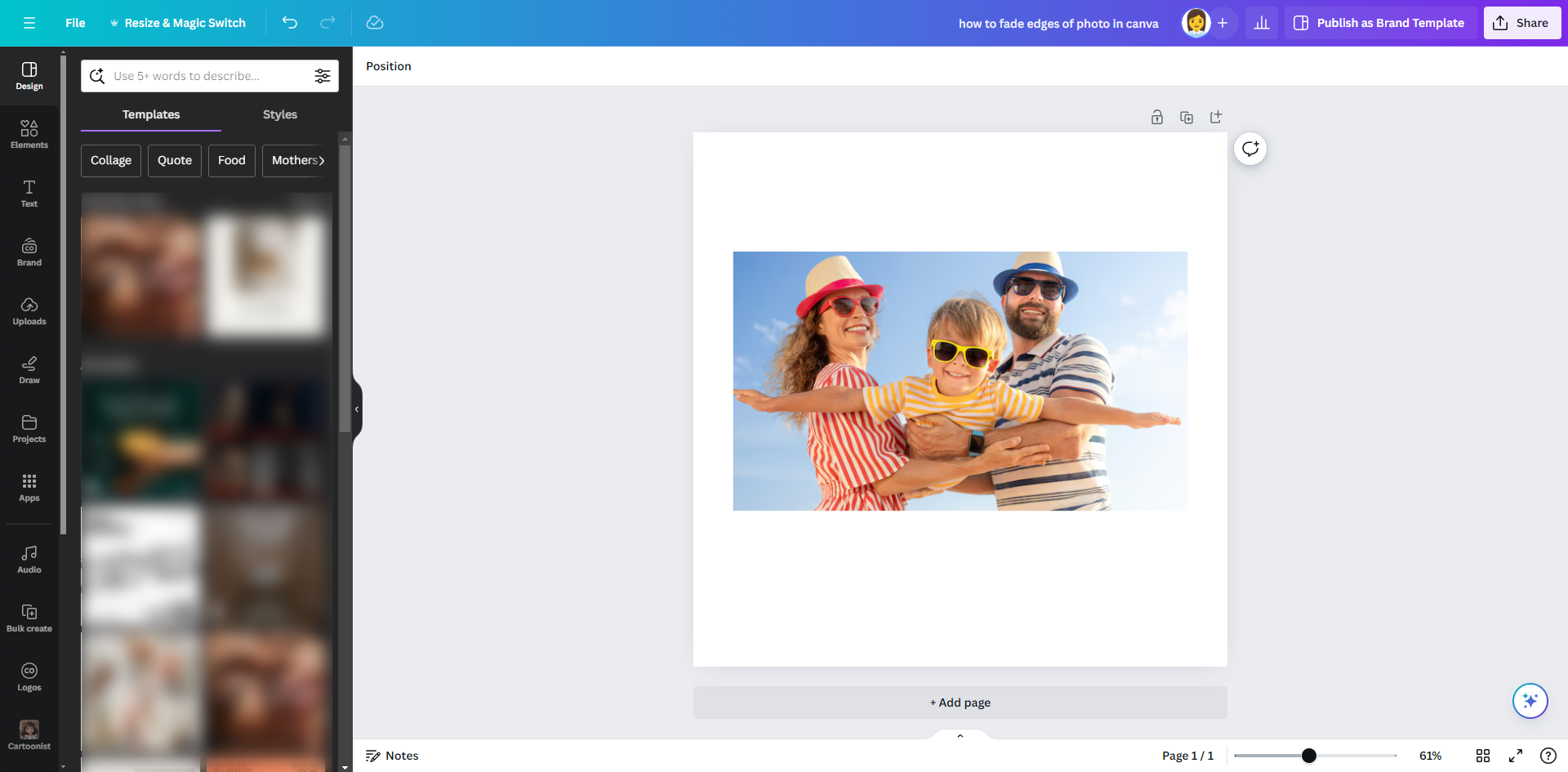This screenshot has height=772, width=1568.
Task: Open the hamburger main menu
Action: (x=29, y=23)
